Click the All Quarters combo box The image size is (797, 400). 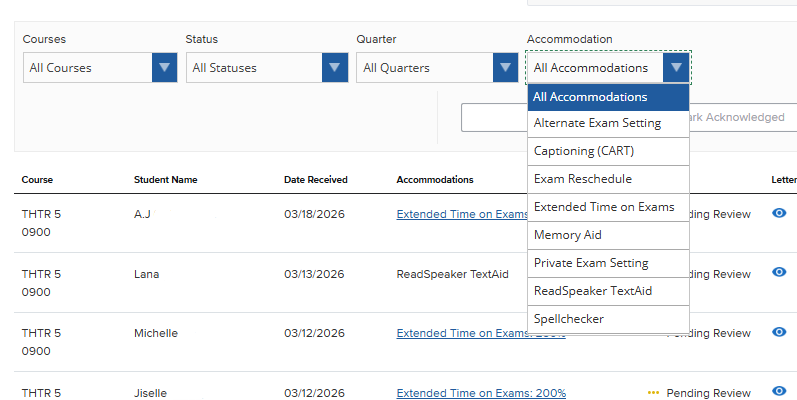[437, 68]
